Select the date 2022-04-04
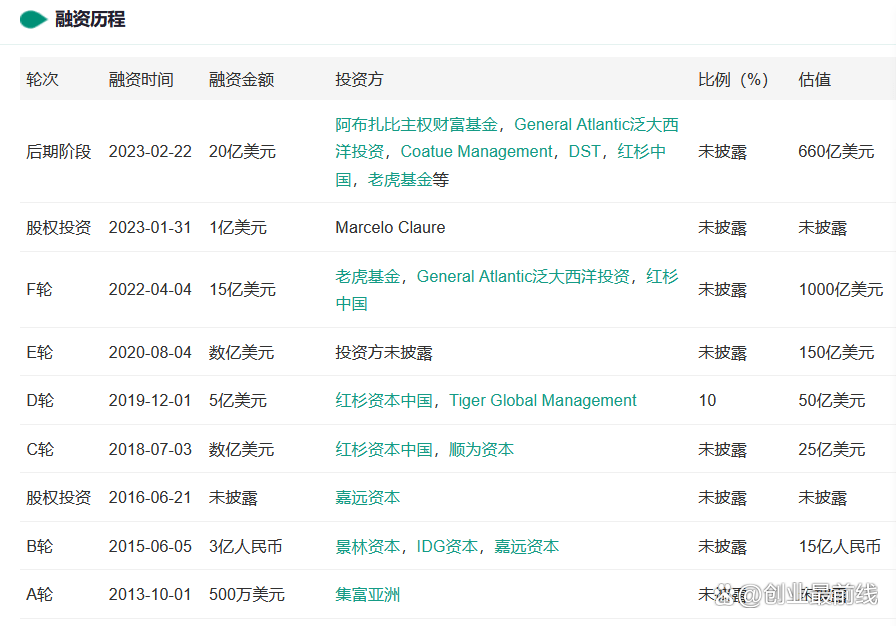The width and height of the screenshot is (896, 626). (150, 290)
